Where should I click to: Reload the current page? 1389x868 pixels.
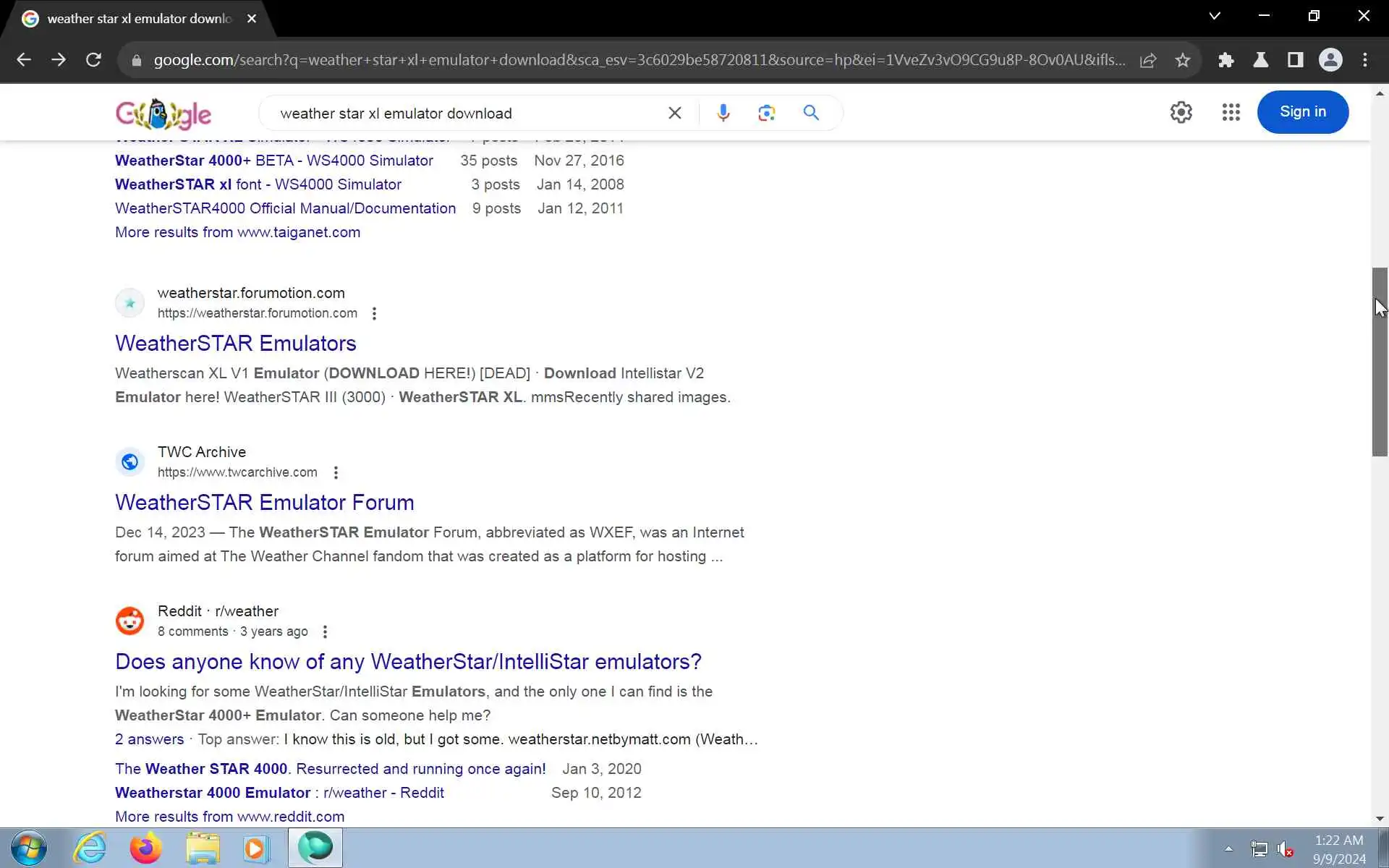(x=93, y=60)
